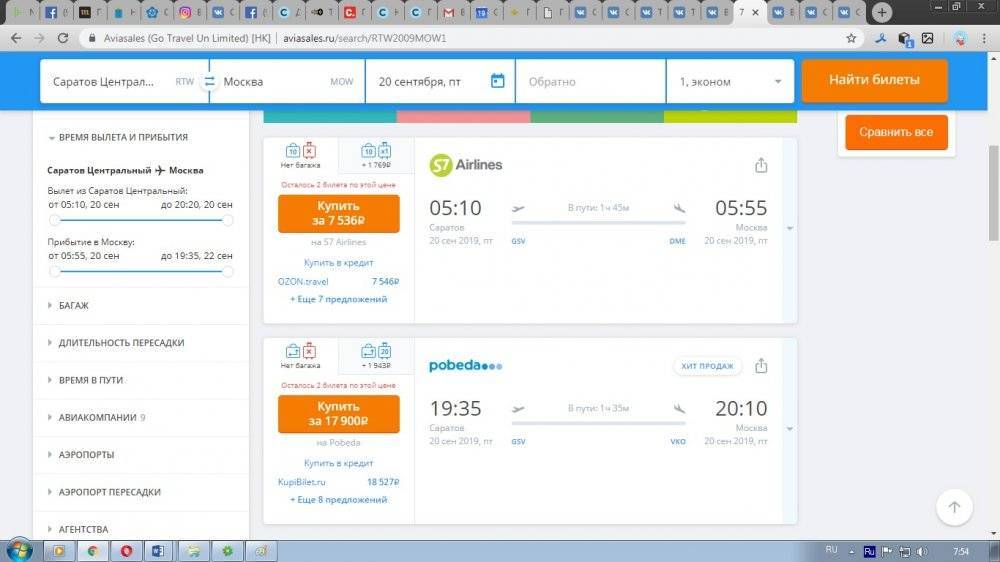Select no-baggage option on S7 ticket
1000x562 pixels.
(300, 156)
